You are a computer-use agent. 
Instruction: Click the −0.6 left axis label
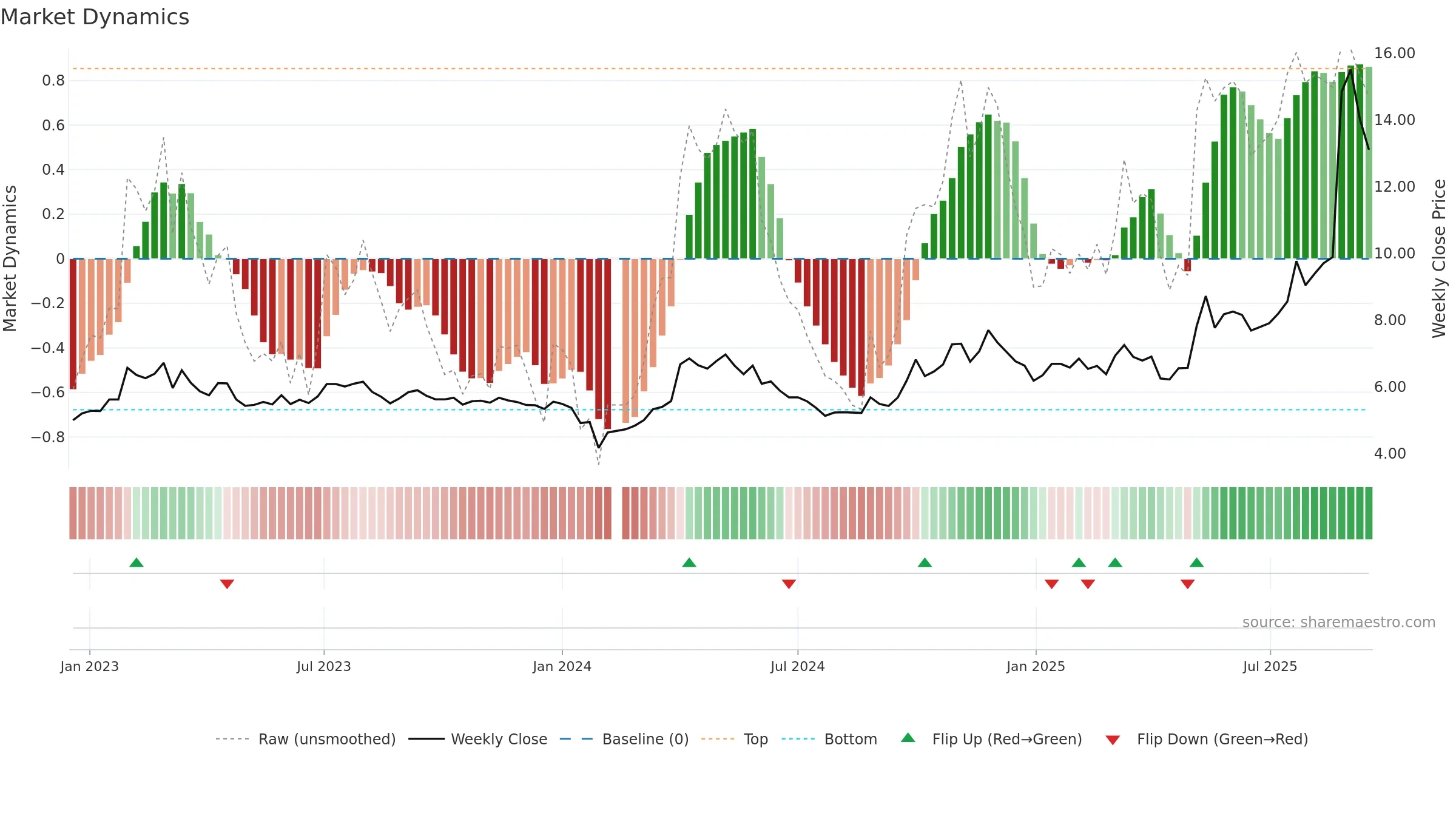(48, 393)
